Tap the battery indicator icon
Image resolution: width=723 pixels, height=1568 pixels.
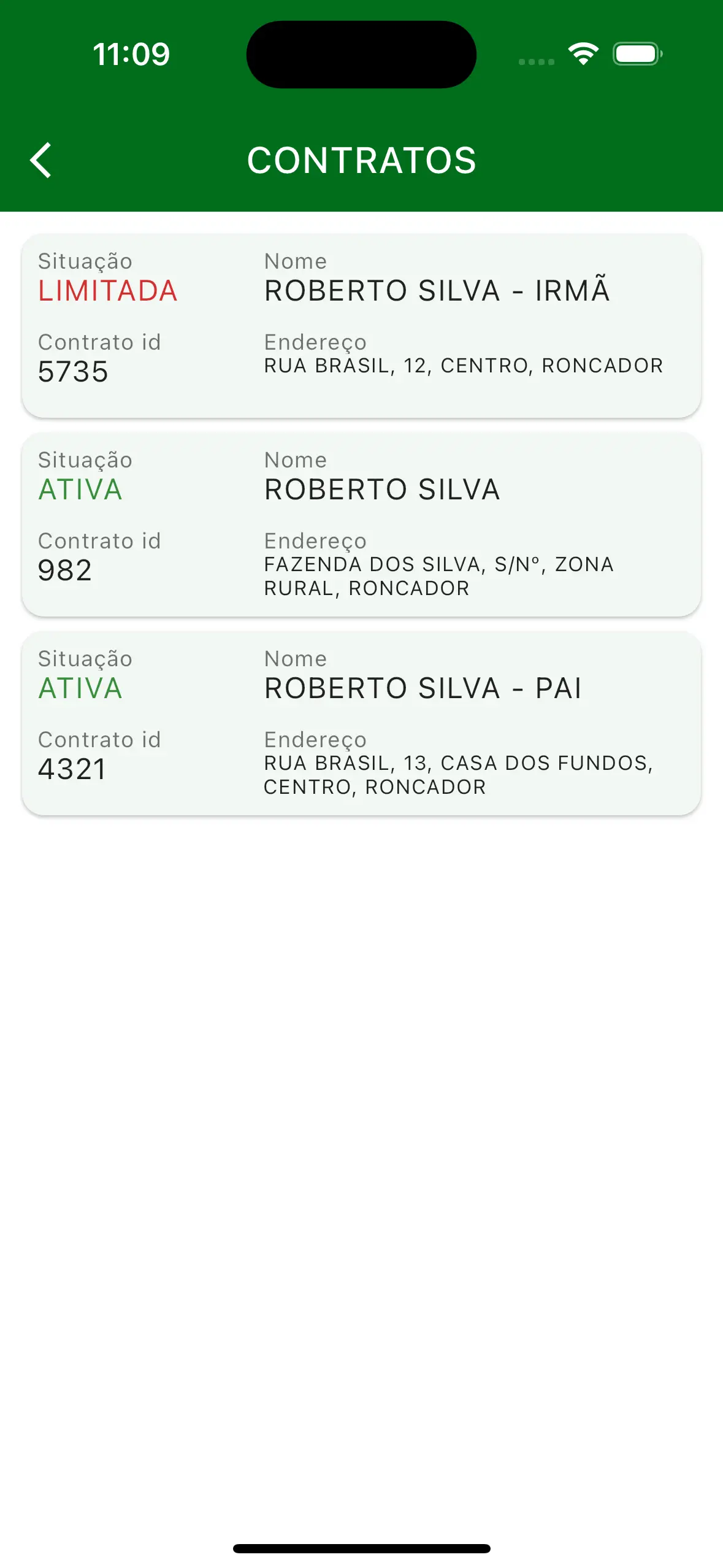(637, 54)
